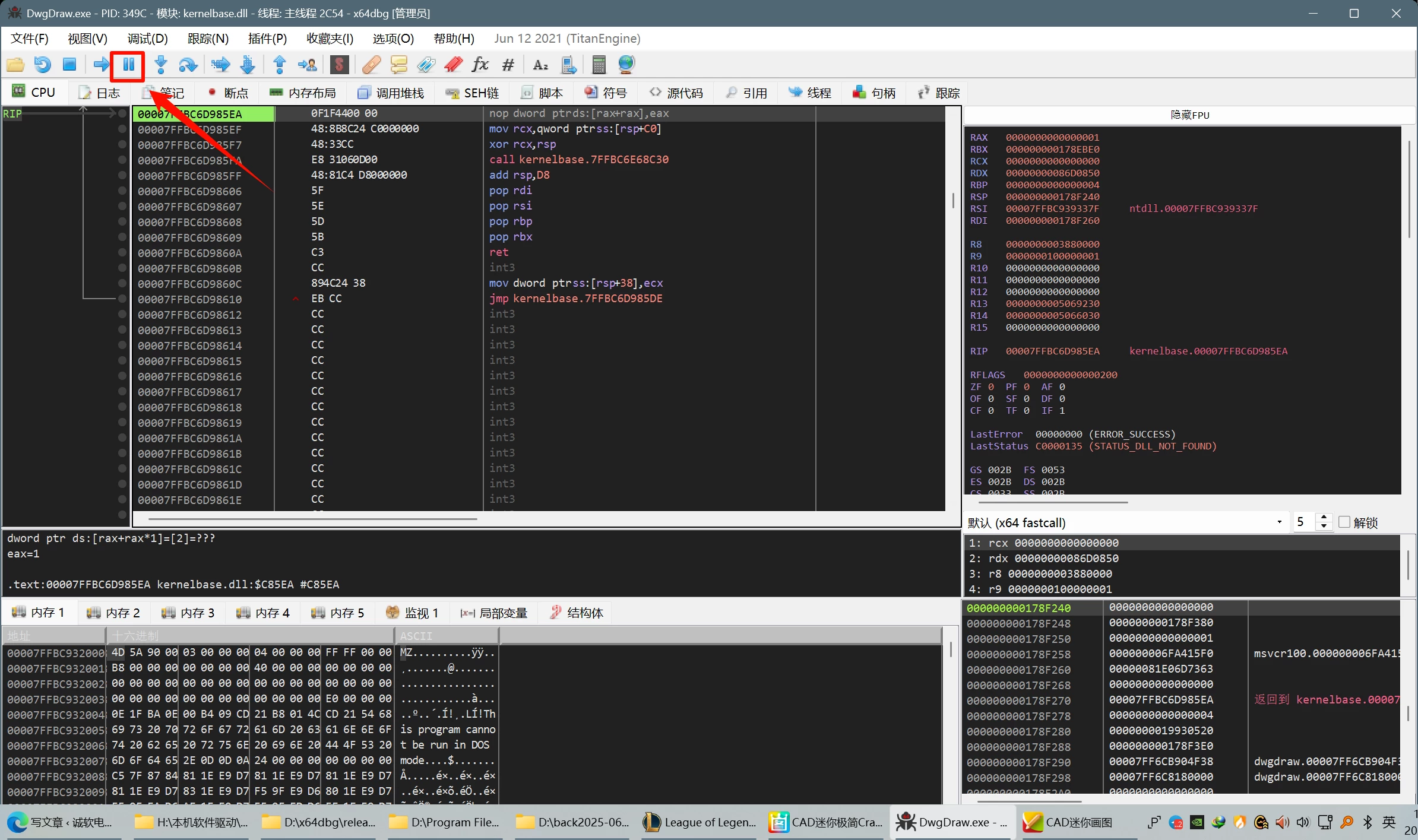Switch to the 内存布局 tab
Screen dimensions: 1418x840
[303, 93]
